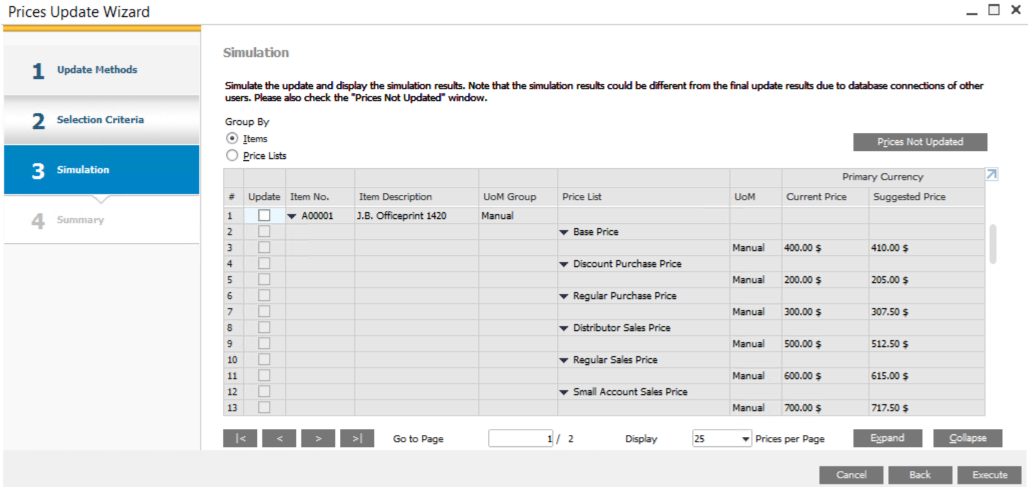
Task: Click the Go to Page input field
Action: 520,439
